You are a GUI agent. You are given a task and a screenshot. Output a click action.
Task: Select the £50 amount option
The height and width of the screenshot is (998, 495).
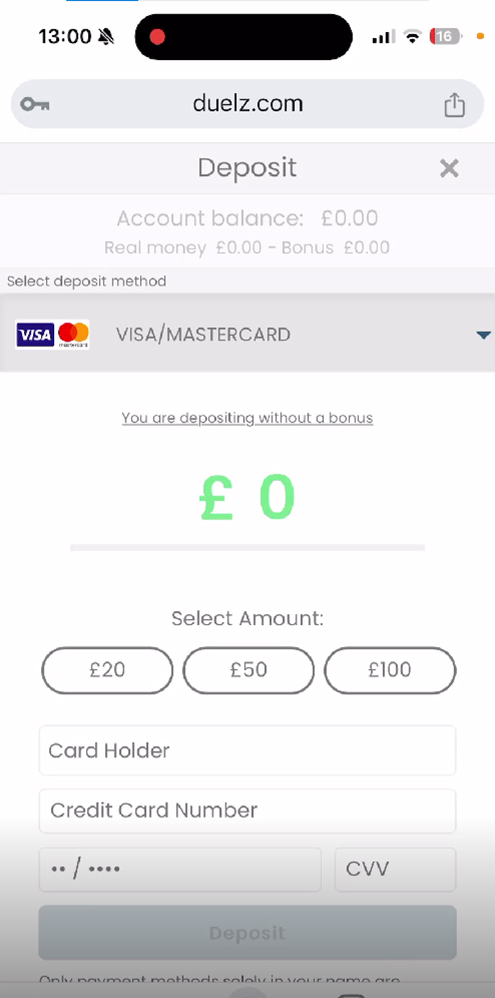coord(249,670)
